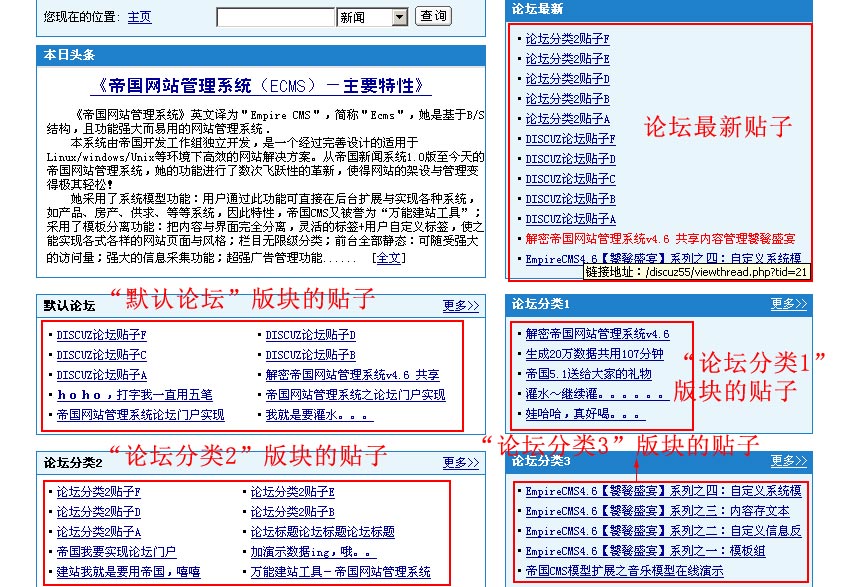Open the post 帝国5.1送给大家的礼物
Image resolution: width=842 pixels, height=587 pixels.
(x=588, y=374)
